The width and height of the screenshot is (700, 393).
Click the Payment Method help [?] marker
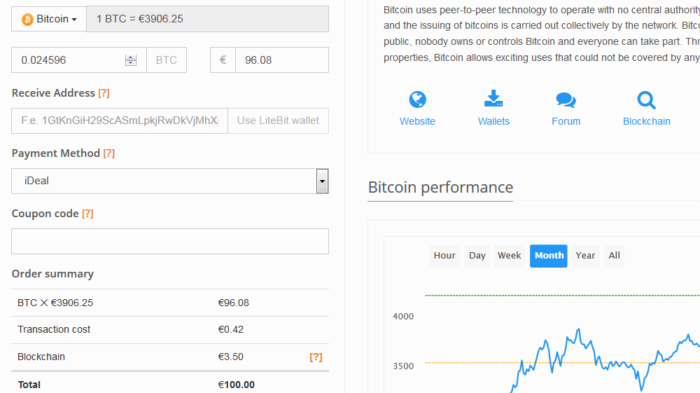point(109,153)
